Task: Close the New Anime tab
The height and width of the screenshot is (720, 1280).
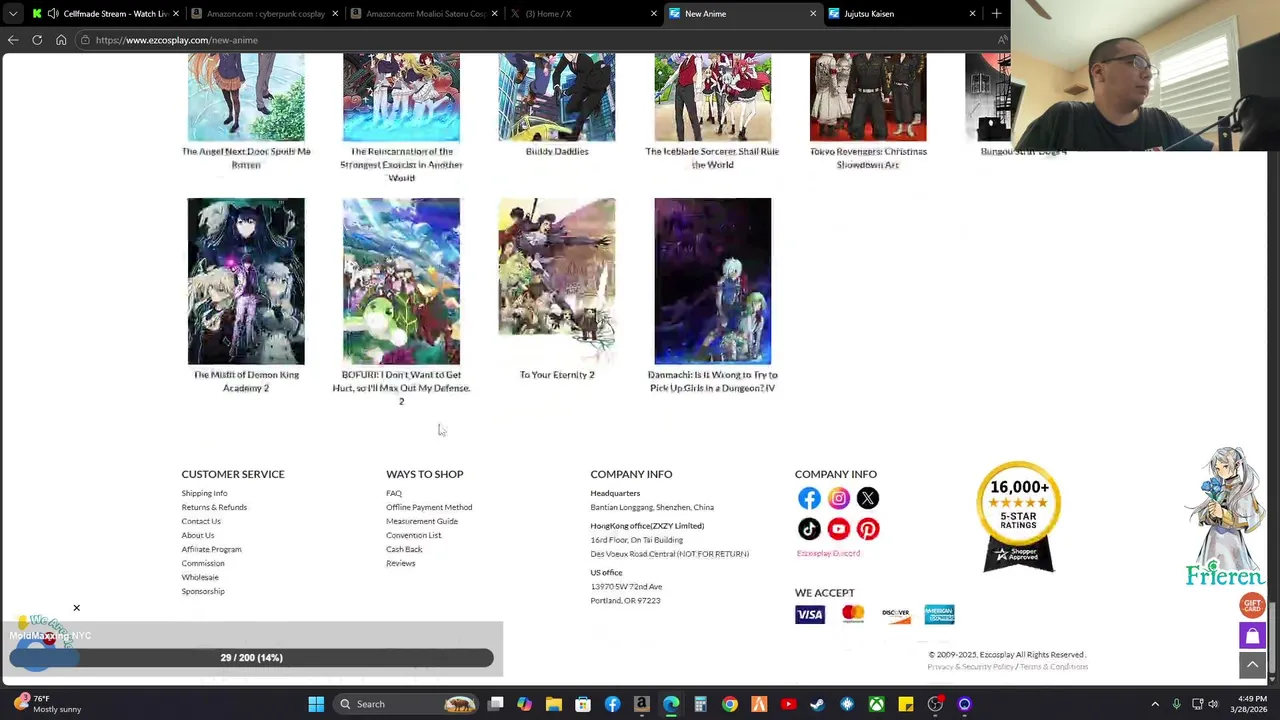Action: [813, 14]
